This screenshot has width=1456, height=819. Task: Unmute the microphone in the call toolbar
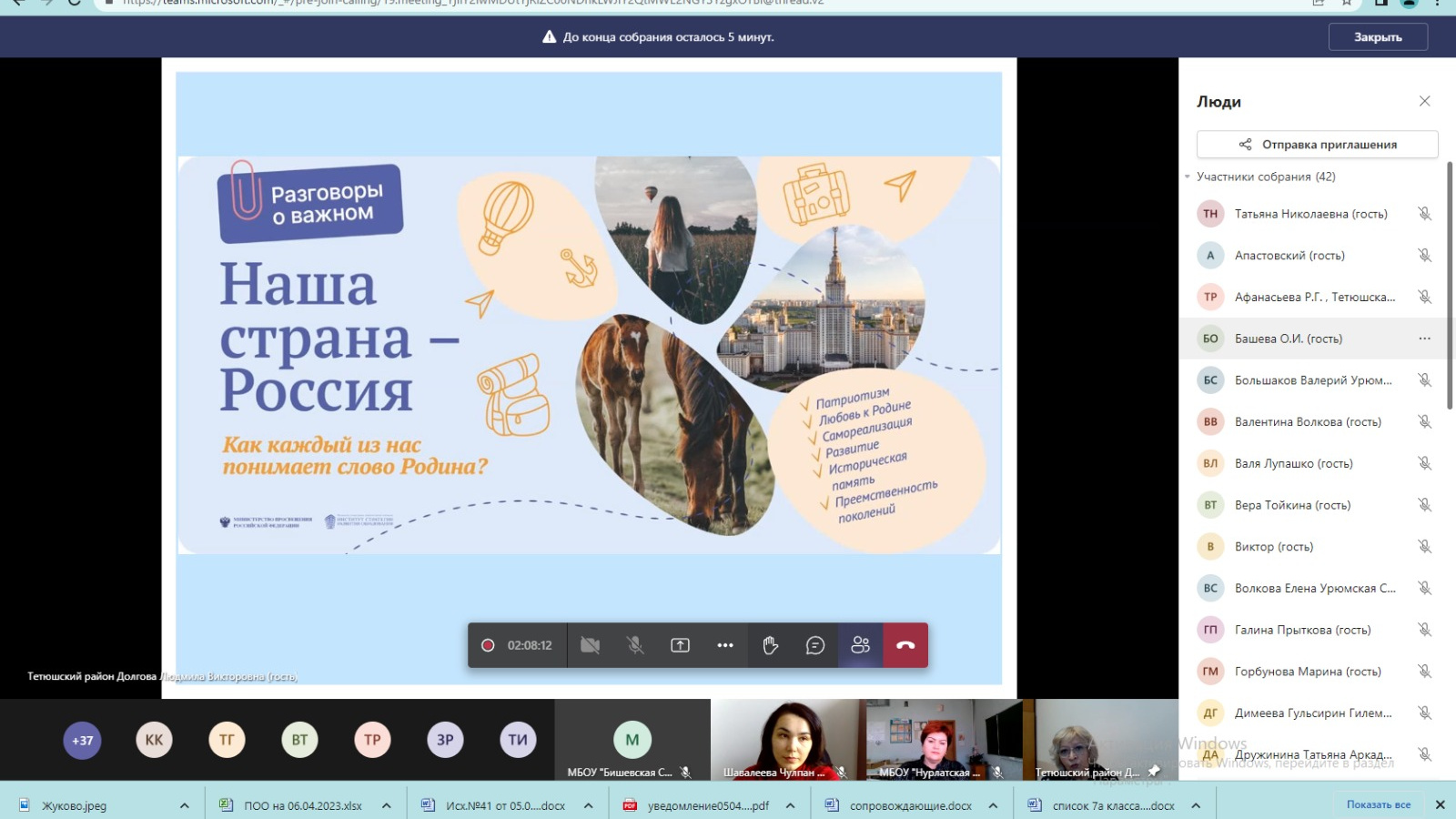click(635, 645)
